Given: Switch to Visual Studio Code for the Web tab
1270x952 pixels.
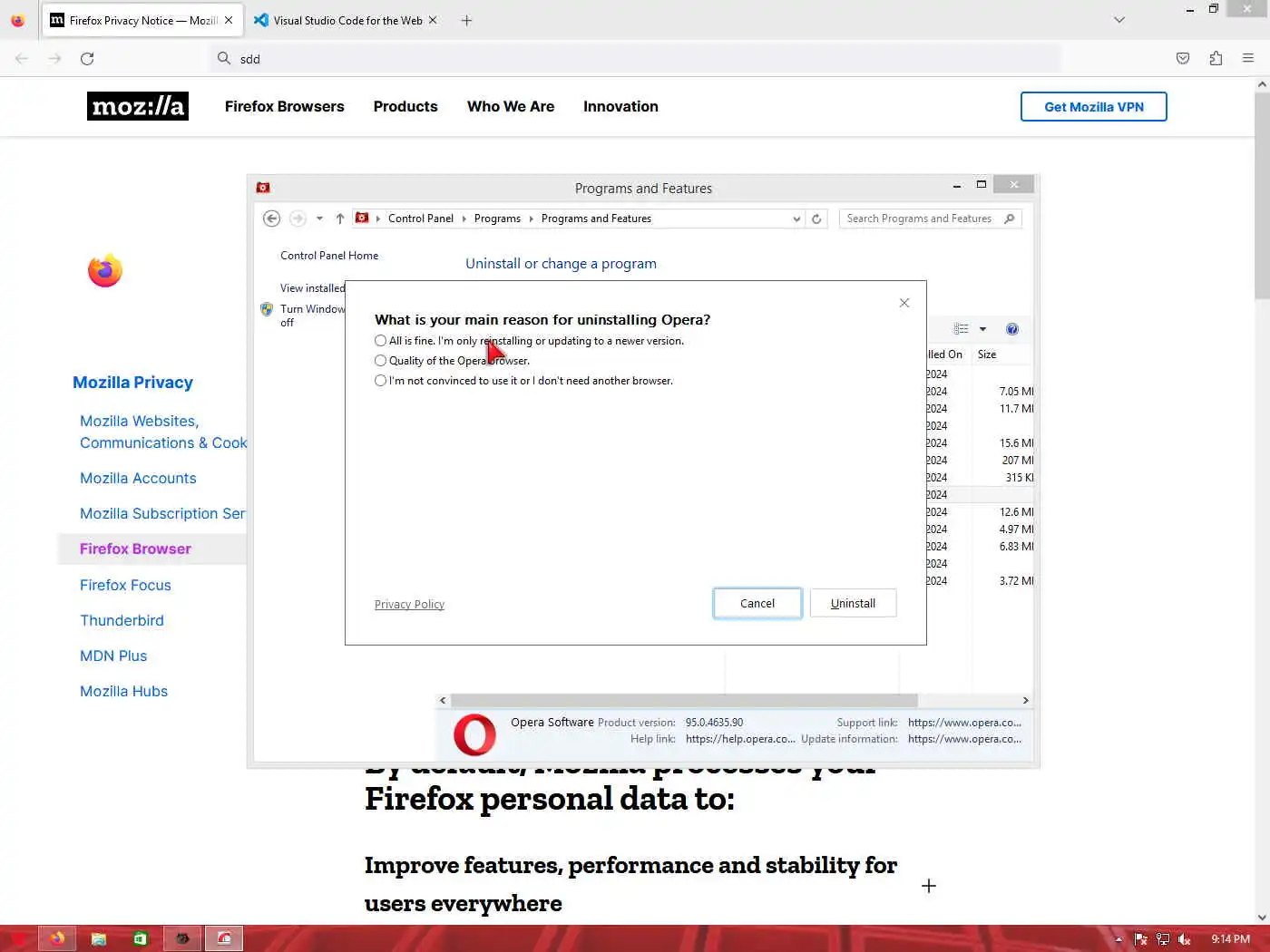Looking at the screenshot, I should [347, 20].
